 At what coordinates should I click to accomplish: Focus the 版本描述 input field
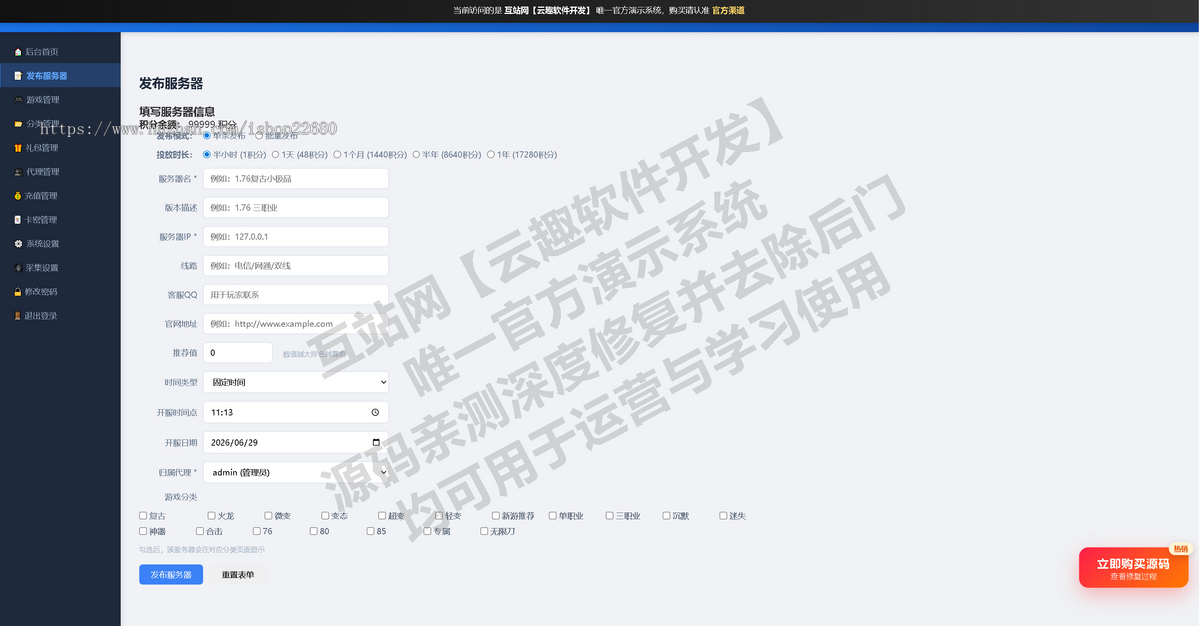pos(295,207)
